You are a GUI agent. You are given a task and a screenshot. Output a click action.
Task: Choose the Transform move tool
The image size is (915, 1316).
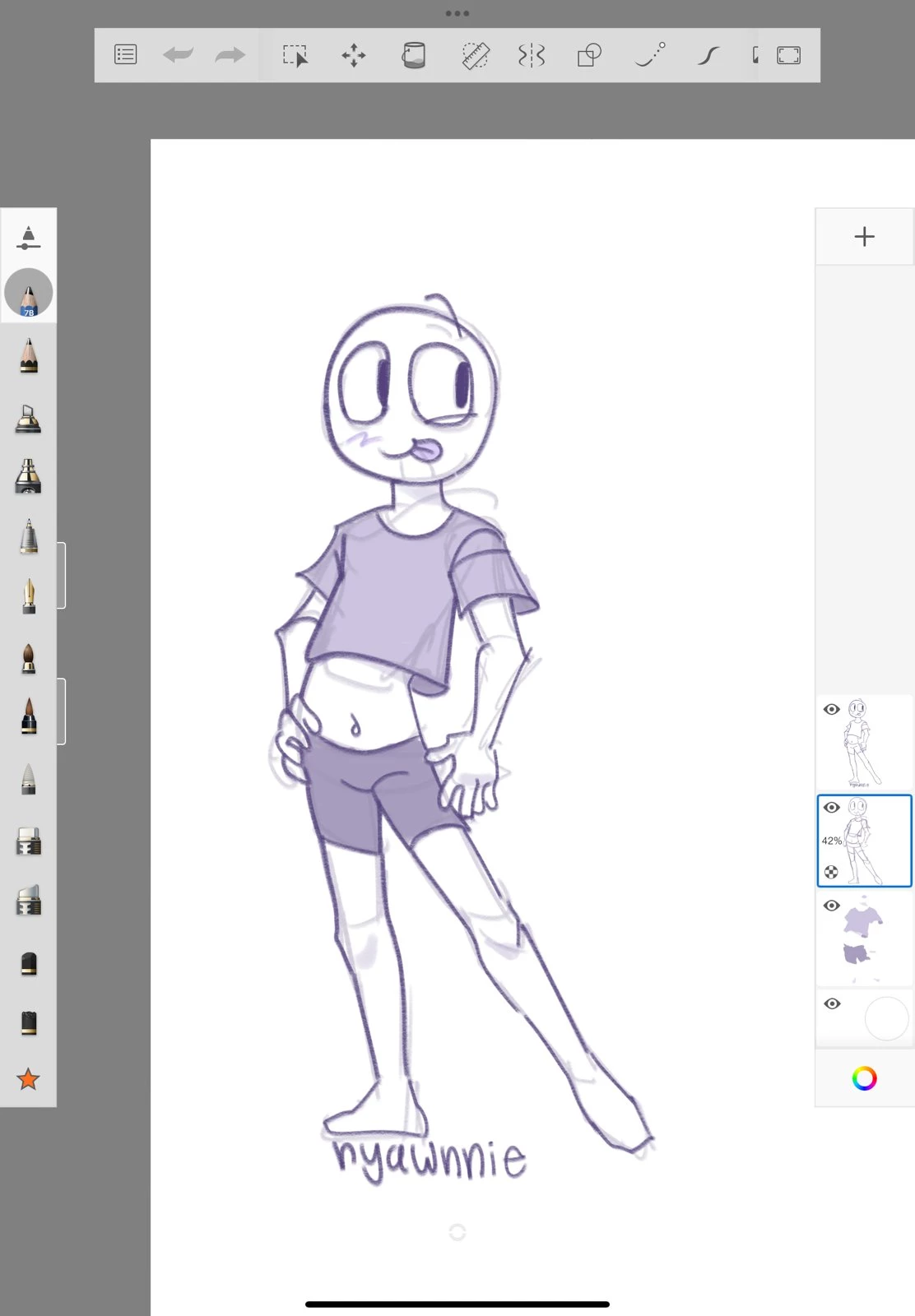[354, 55]
